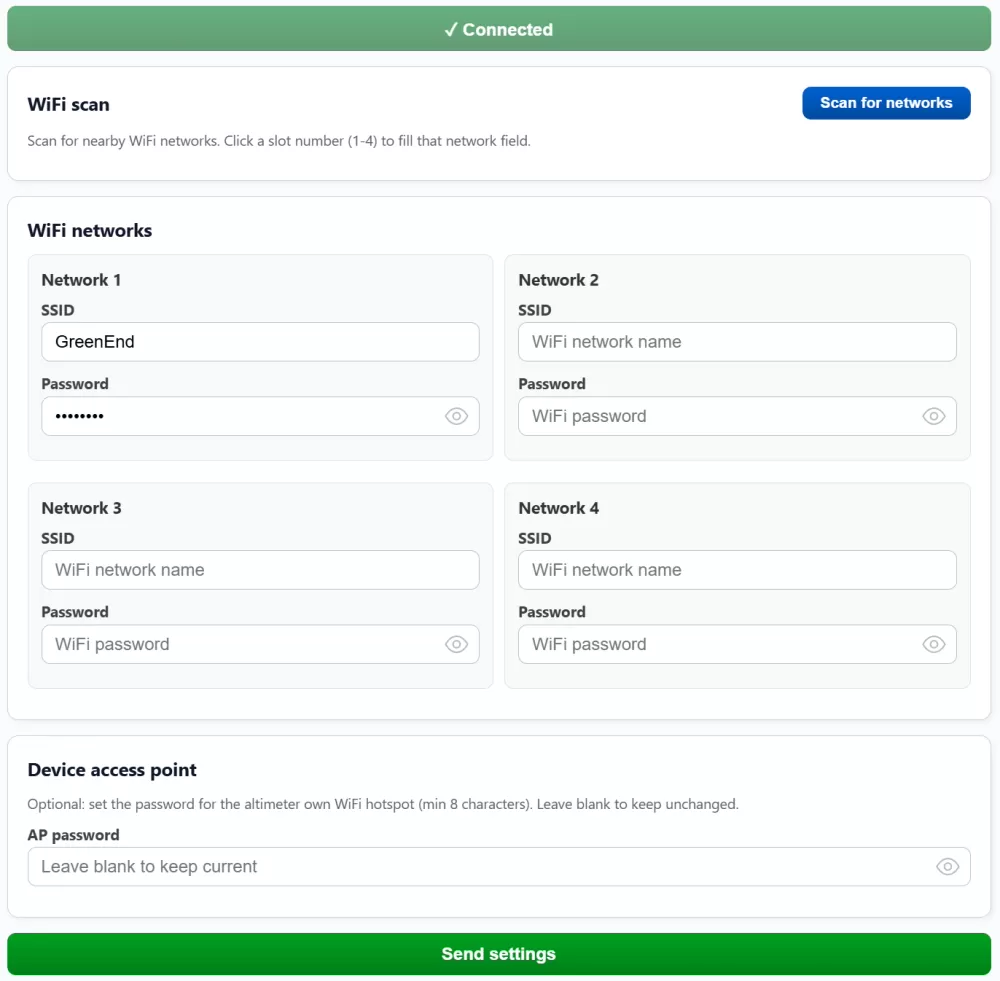Show the Network 1 password

point(456,416)
